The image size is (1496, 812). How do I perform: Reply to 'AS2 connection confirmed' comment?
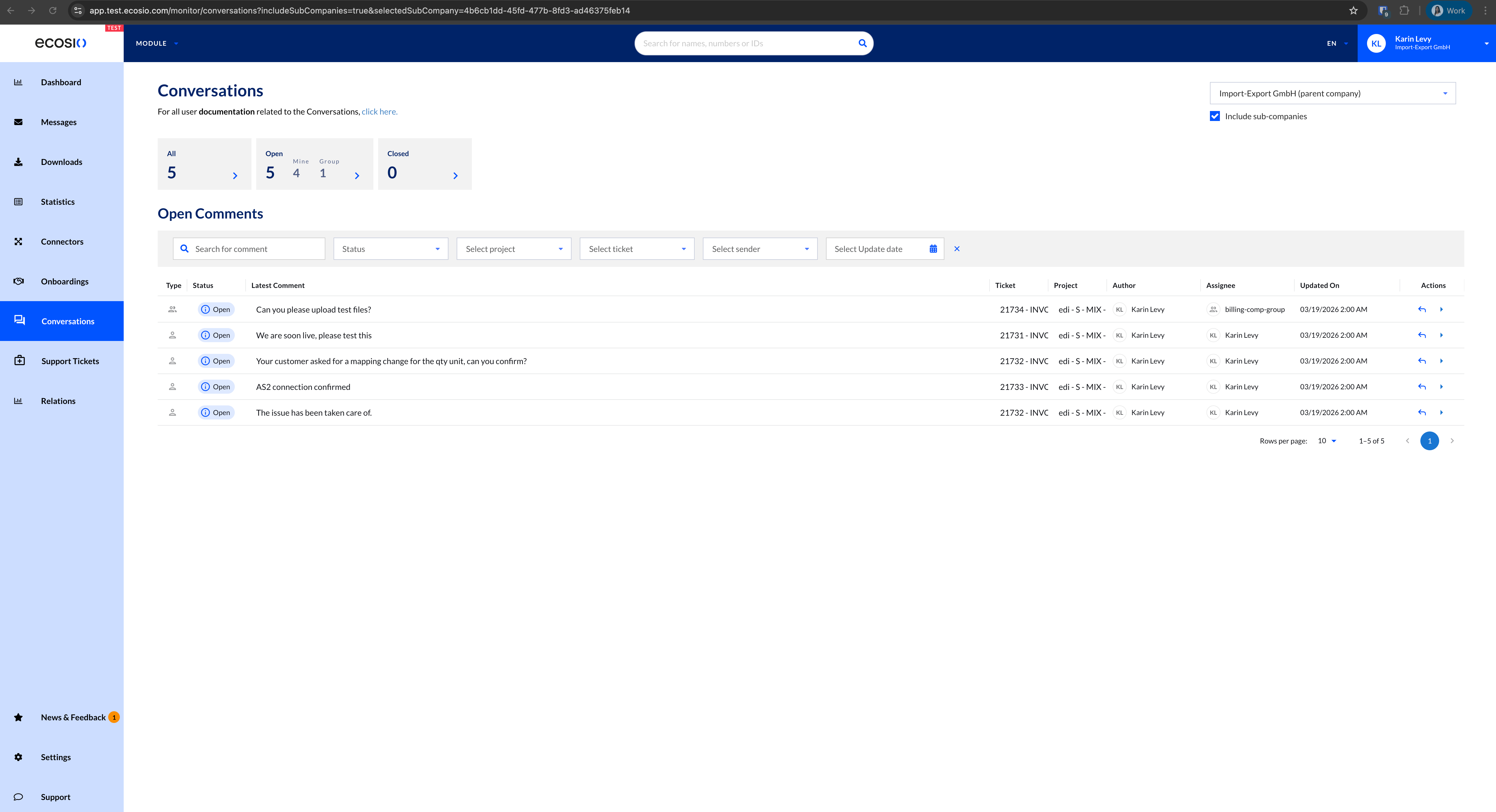click(x=1422, y=387)
